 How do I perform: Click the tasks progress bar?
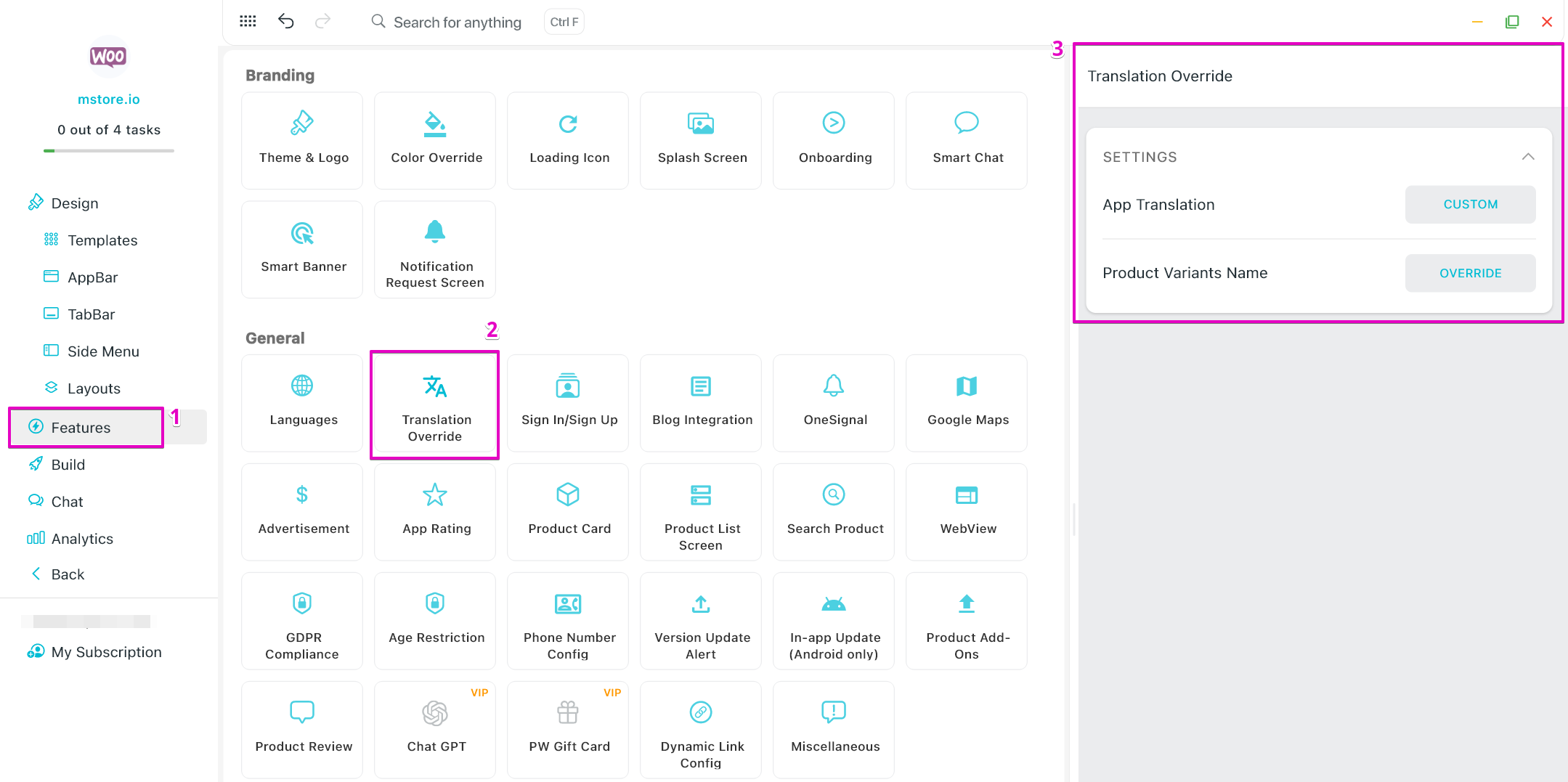coord(109,151)
